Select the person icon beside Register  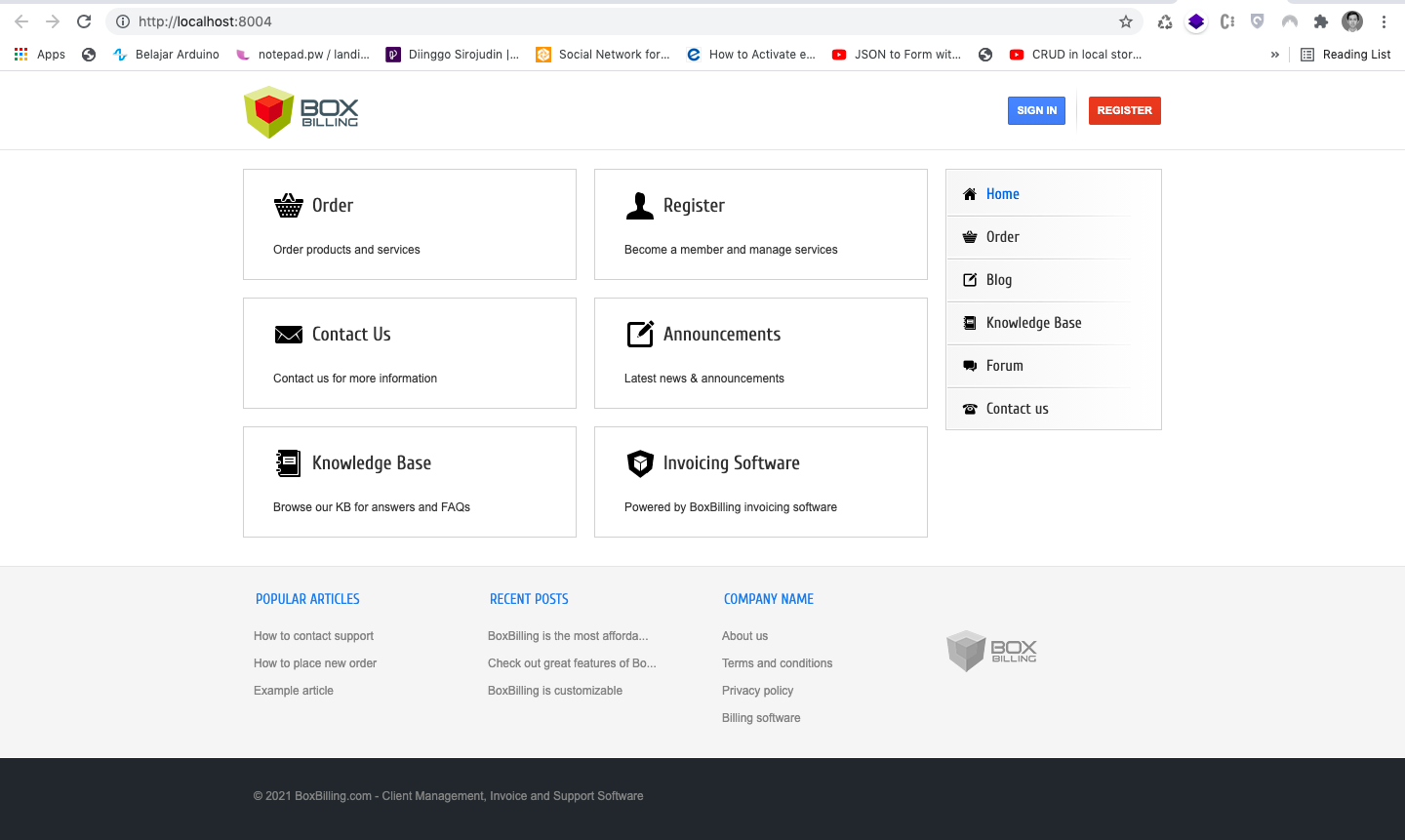coord(640,205)
